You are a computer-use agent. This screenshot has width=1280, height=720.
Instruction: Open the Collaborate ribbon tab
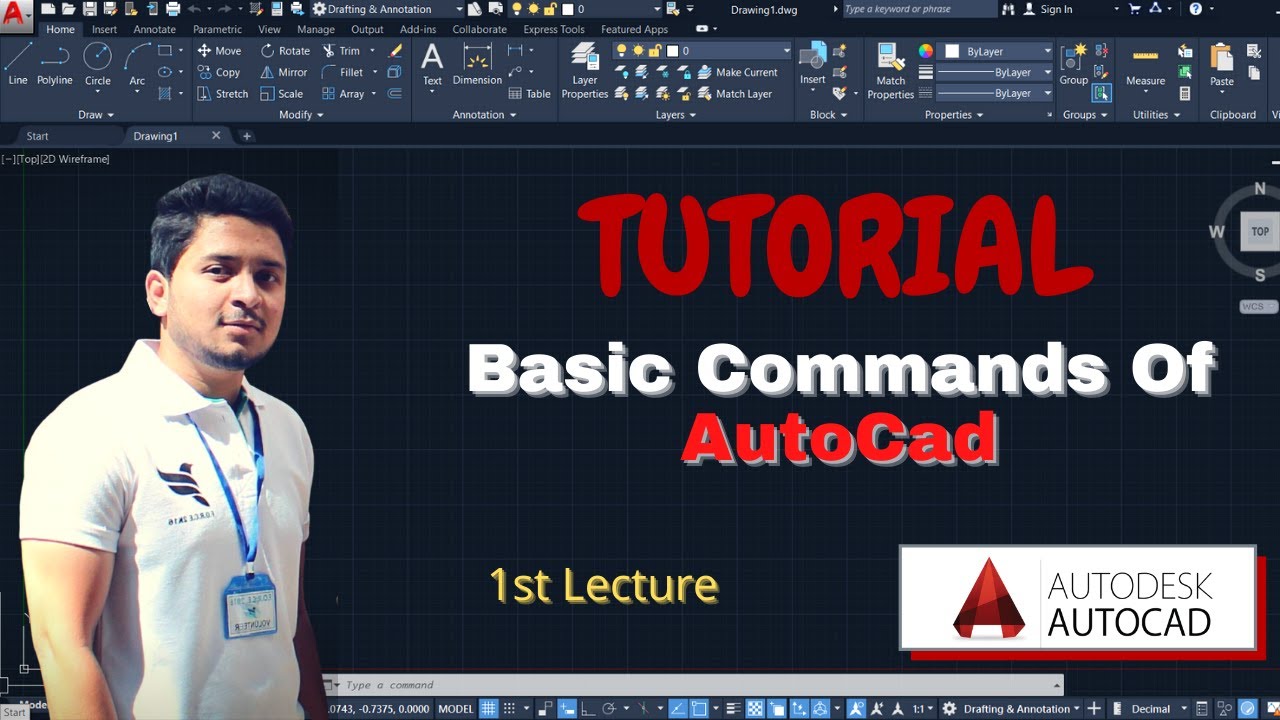pos(479,29)
